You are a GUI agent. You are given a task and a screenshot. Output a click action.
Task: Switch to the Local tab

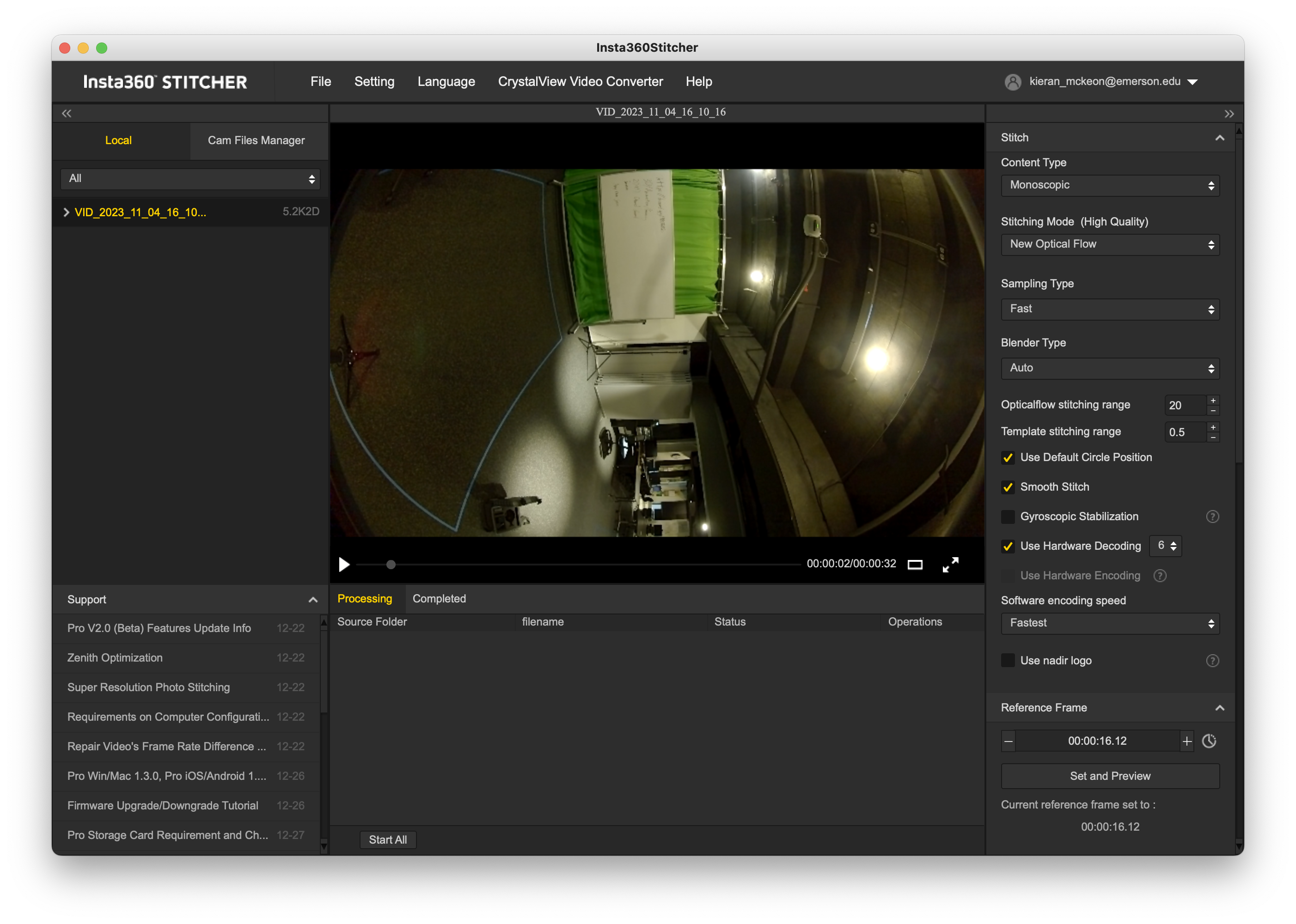pyautogui.click(x=121, y=140)
